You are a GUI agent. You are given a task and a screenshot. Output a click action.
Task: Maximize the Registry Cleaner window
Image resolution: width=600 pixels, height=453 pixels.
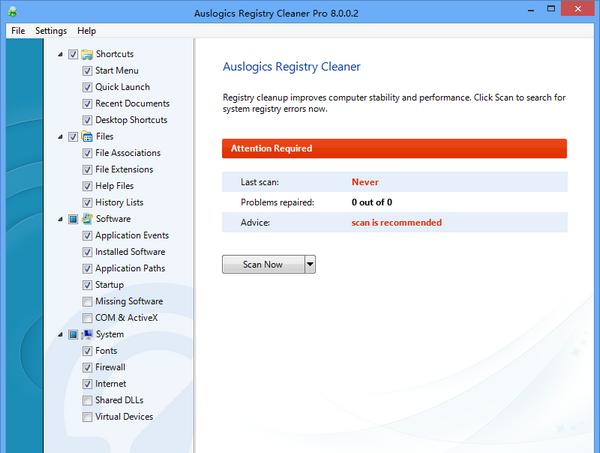pos(551,9)
